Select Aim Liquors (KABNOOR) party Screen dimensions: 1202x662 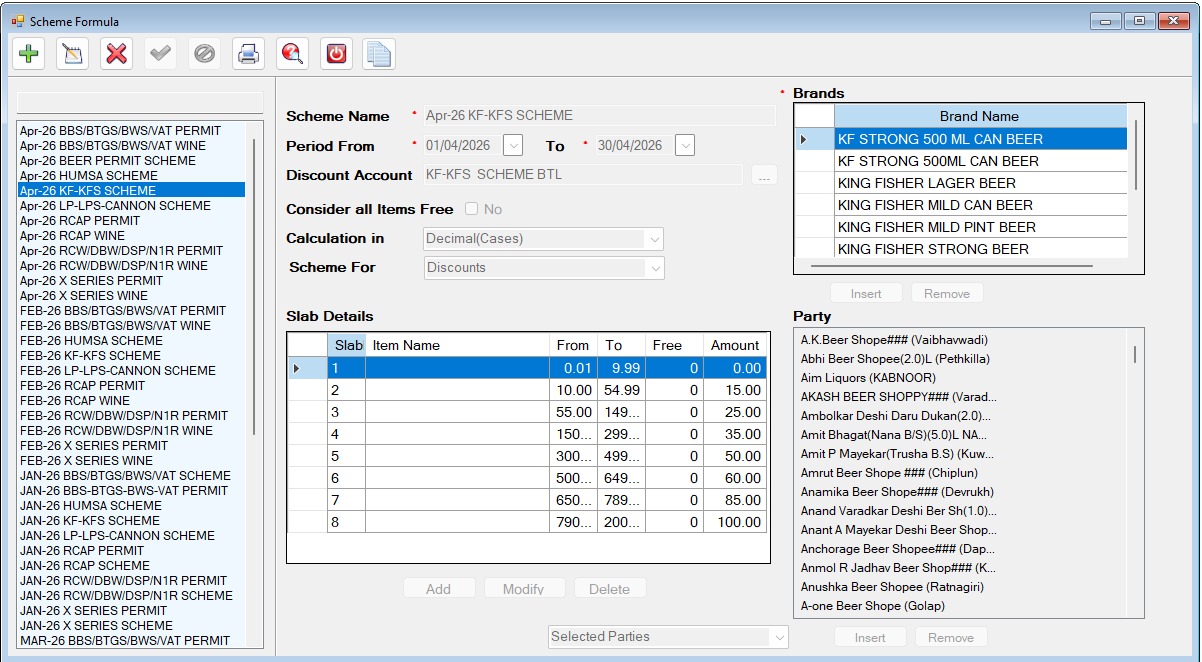pos(868,378)
